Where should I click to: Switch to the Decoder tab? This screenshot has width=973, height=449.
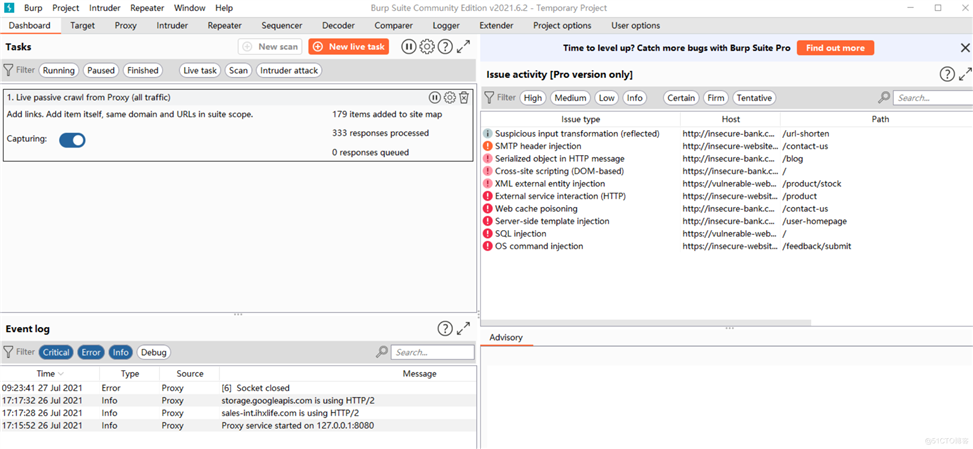pyautogui.click(x=338, y=25)
